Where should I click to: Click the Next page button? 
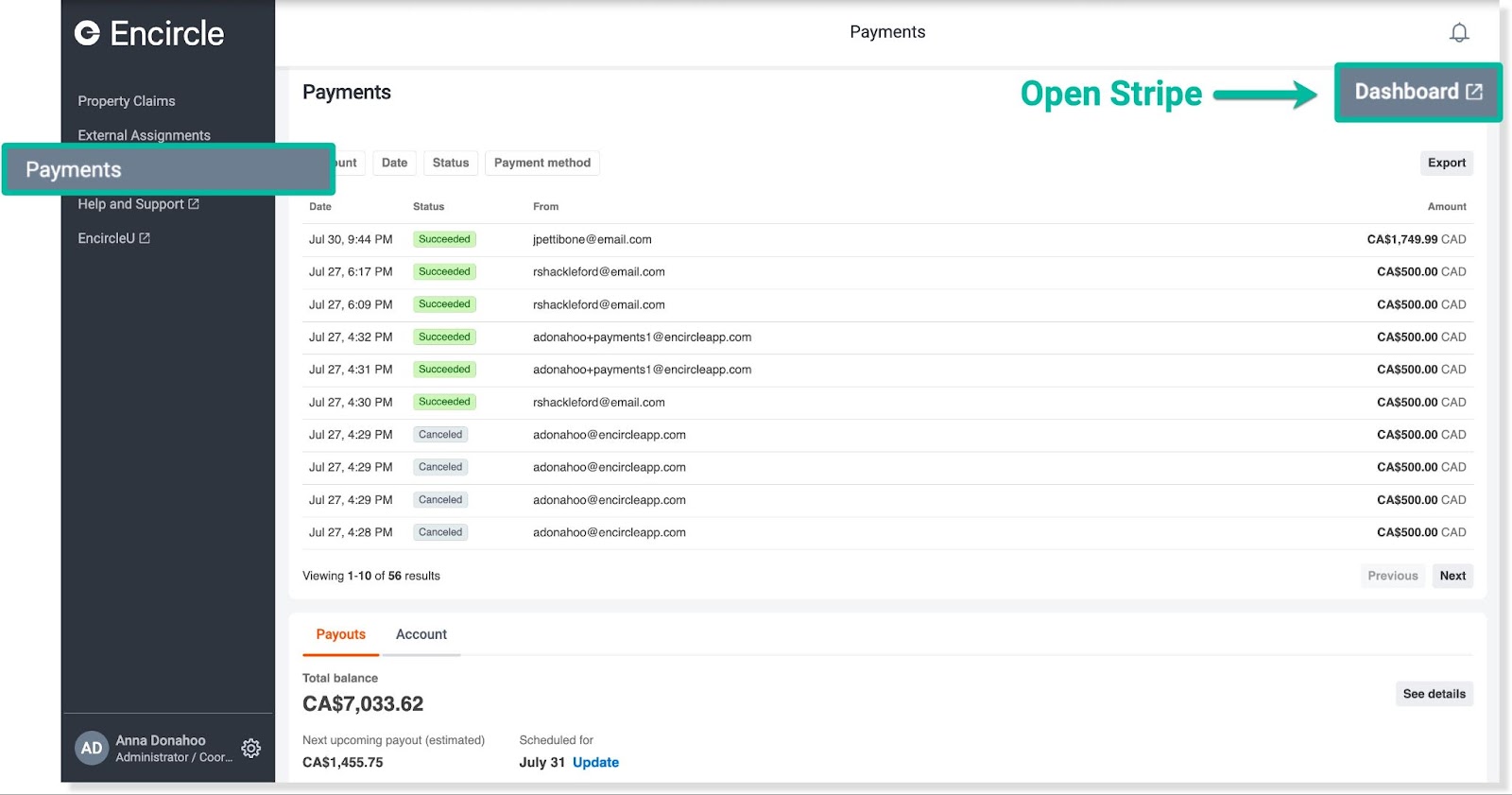point(1452,576)
